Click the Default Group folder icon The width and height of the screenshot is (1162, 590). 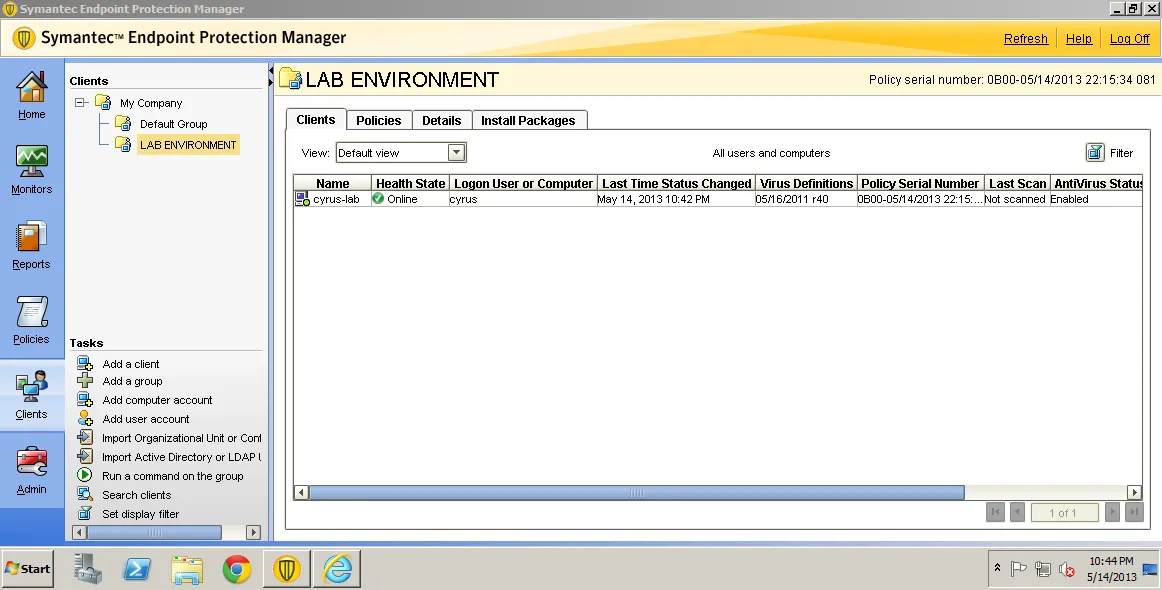(123, 123)
